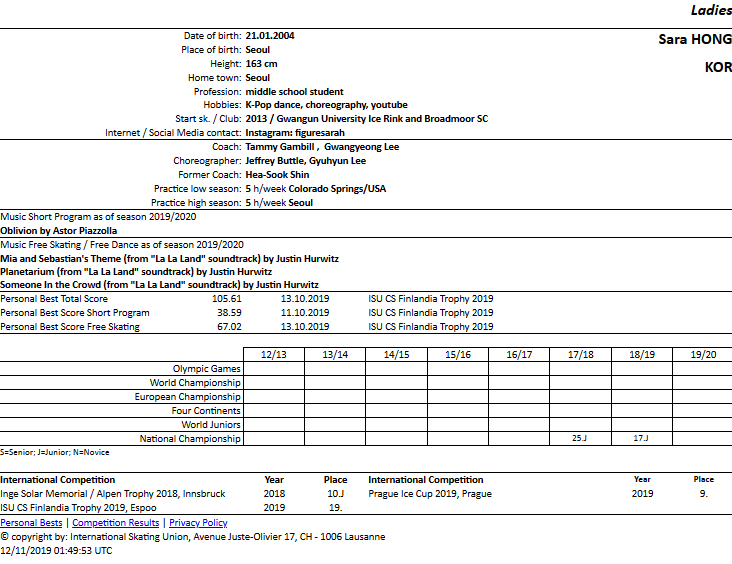Click the free skating score 67.02
This screenshot has height=564, width=732.
point(229,327)
